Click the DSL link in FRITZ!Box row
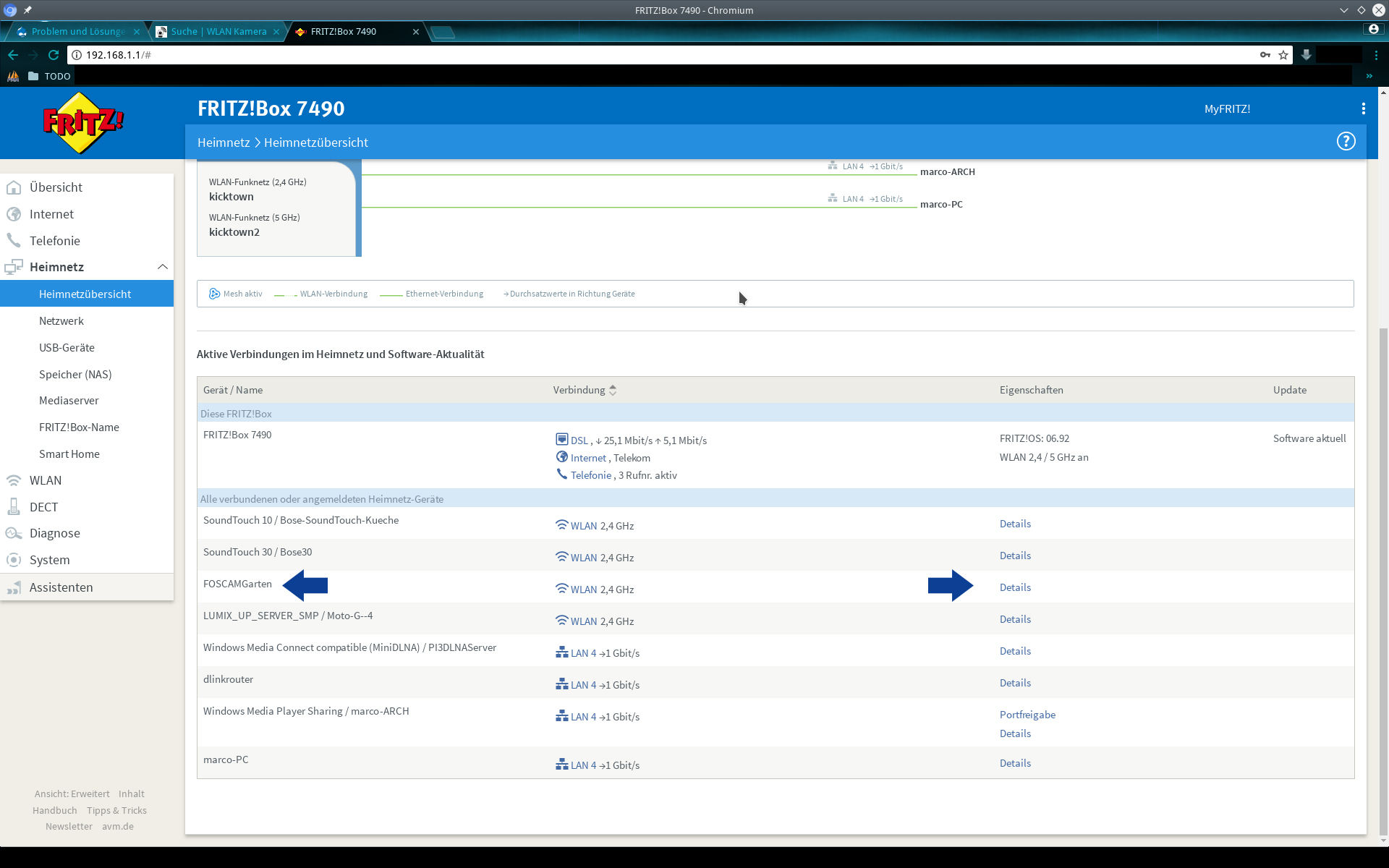 [x=579, y=441]
